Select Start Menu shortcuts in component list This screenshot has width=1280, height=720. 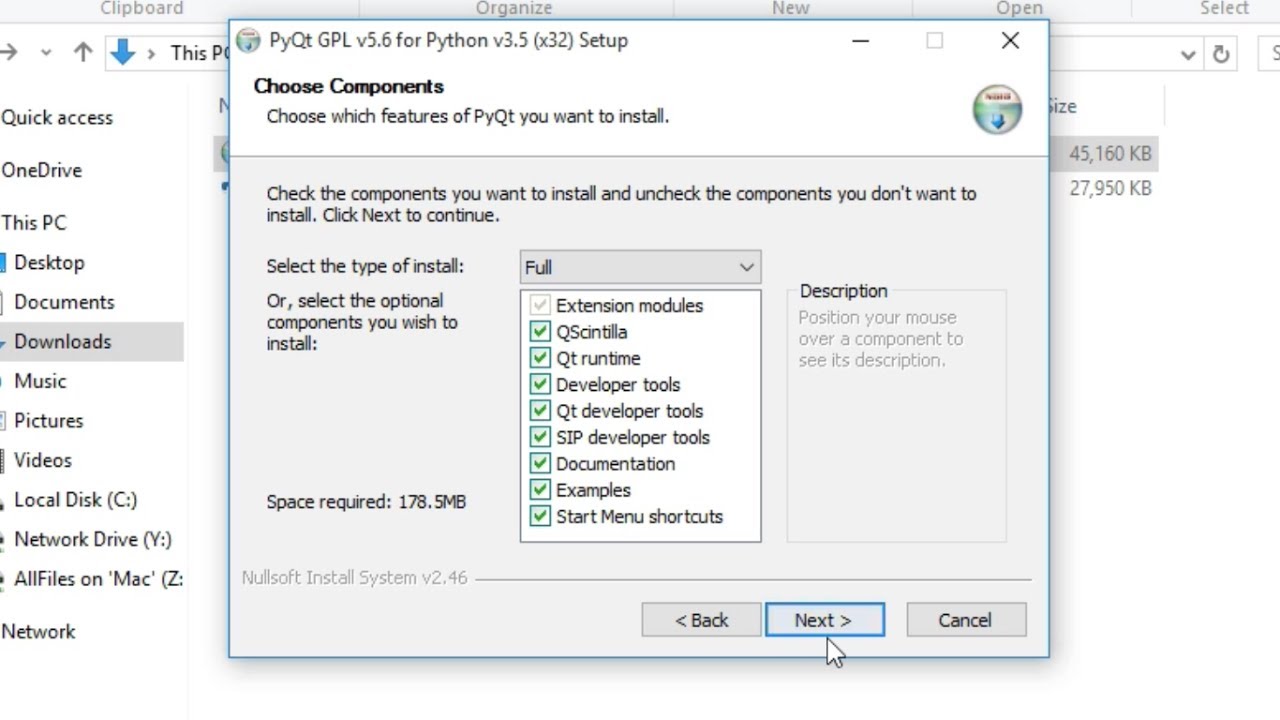click(639, 517)
